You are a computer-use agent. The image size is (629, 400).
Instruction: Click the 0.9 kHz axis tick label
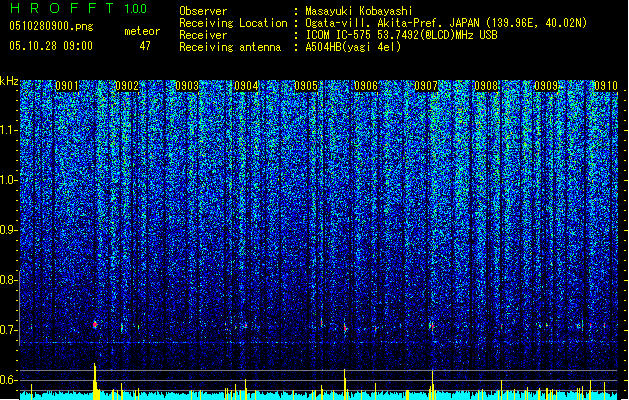tap(9, 230)
